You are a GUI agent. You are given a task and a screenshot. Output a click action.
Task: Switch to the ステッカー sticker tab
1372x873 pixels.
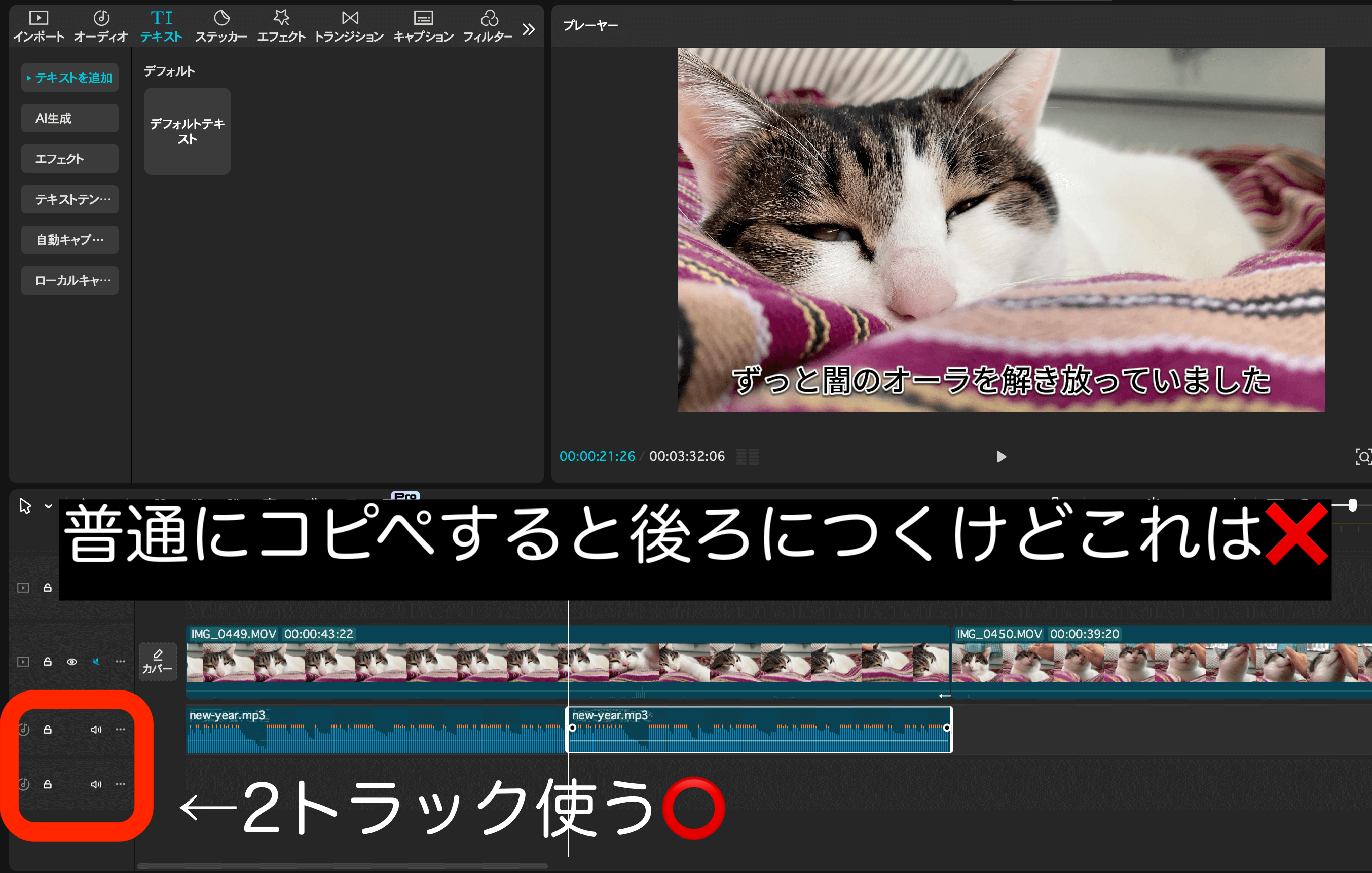click(x=221, y=26)
